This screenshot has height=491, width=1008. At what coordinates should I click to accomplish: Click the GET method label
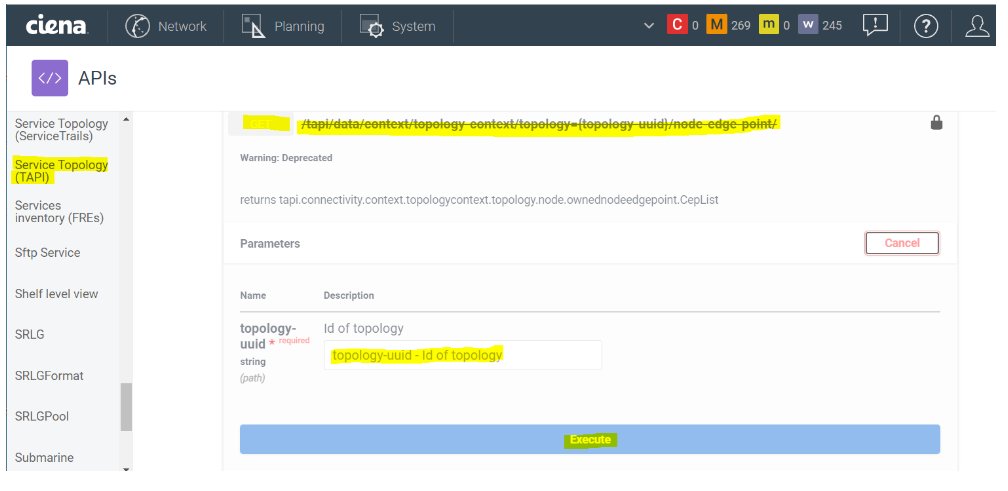(x=260, y=124)
